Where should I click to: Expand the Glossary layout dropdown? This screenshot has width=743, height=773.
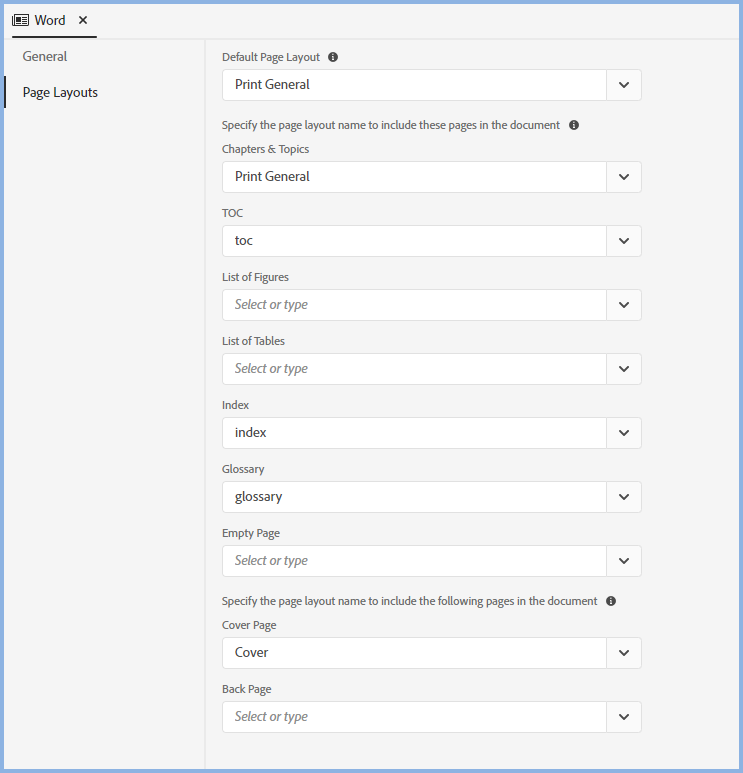pos(624,497)
